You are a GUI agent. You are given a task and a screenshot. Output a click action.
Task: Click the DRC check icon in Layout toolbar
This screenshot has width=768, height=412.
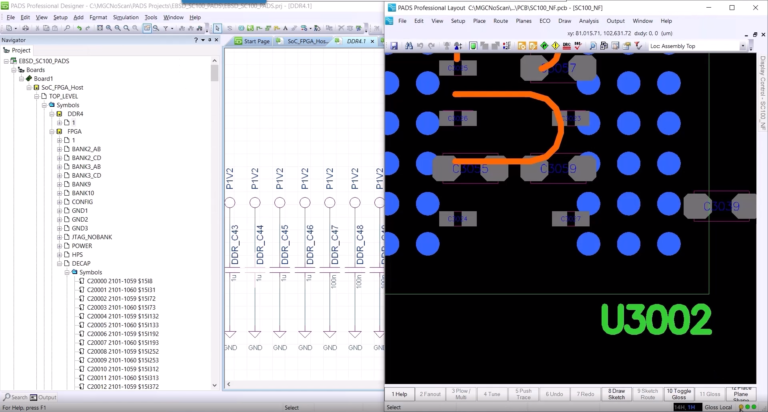[567, 46]
